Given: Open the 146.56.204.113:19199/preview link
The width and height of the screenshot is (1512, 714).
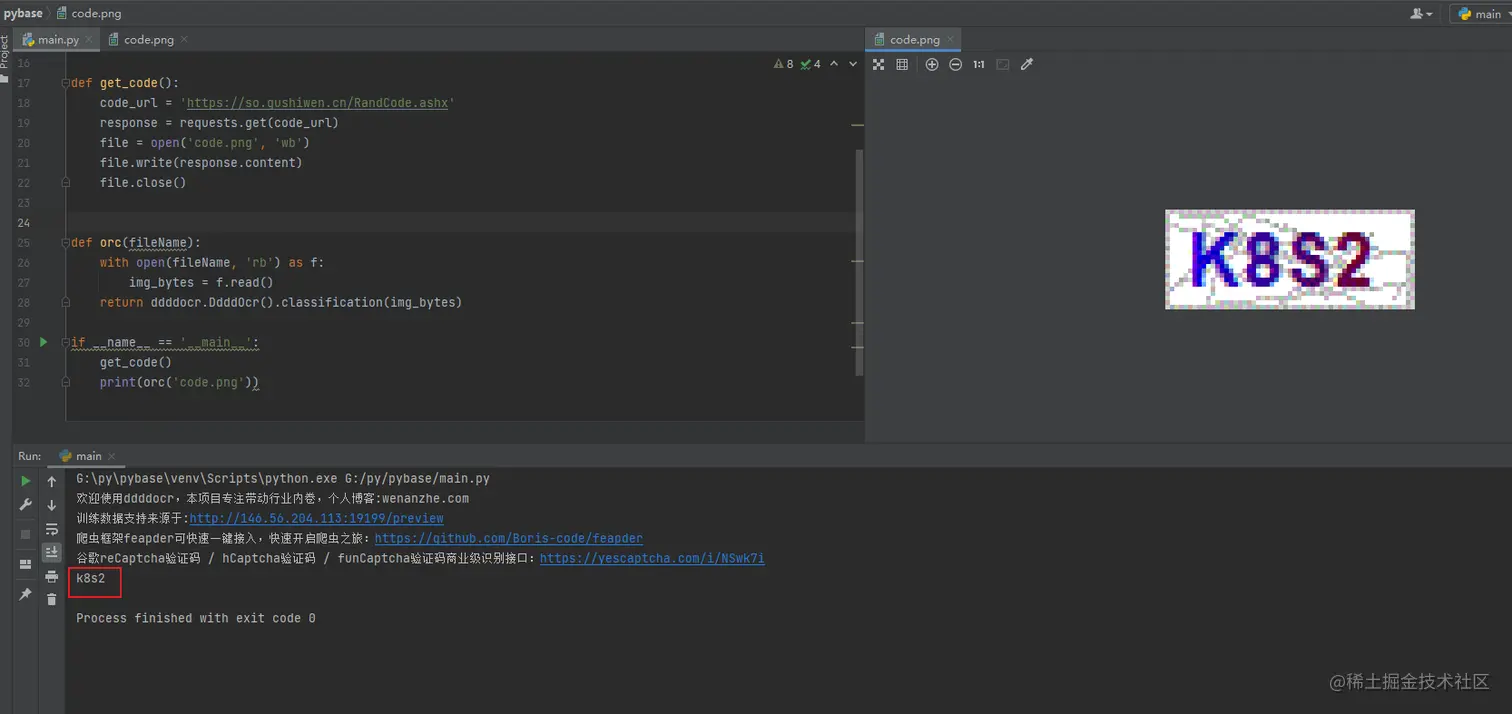Looking at the screenshot, I should point(316,518).
